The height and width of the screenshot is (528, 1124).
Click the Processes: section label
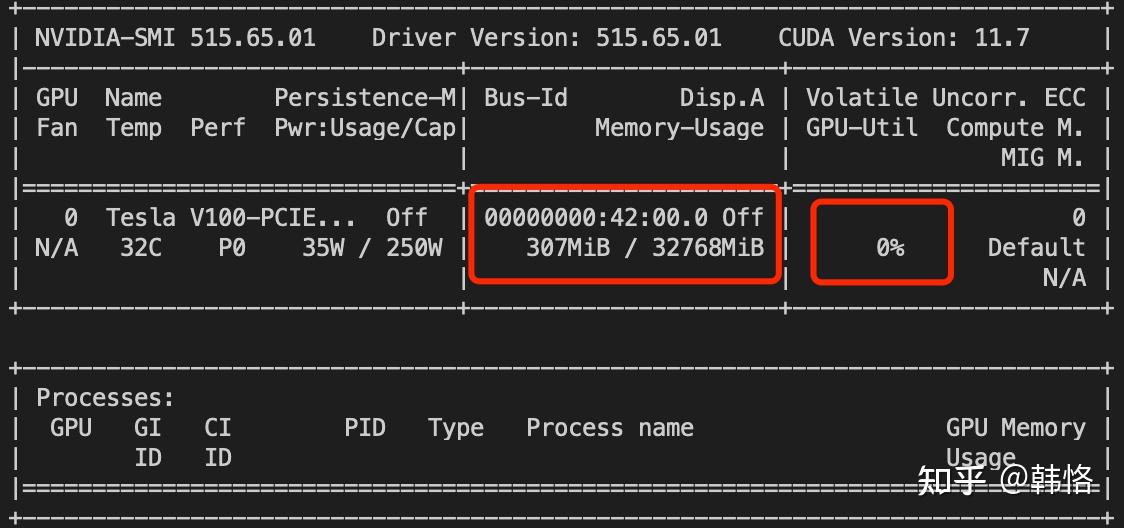105,398
